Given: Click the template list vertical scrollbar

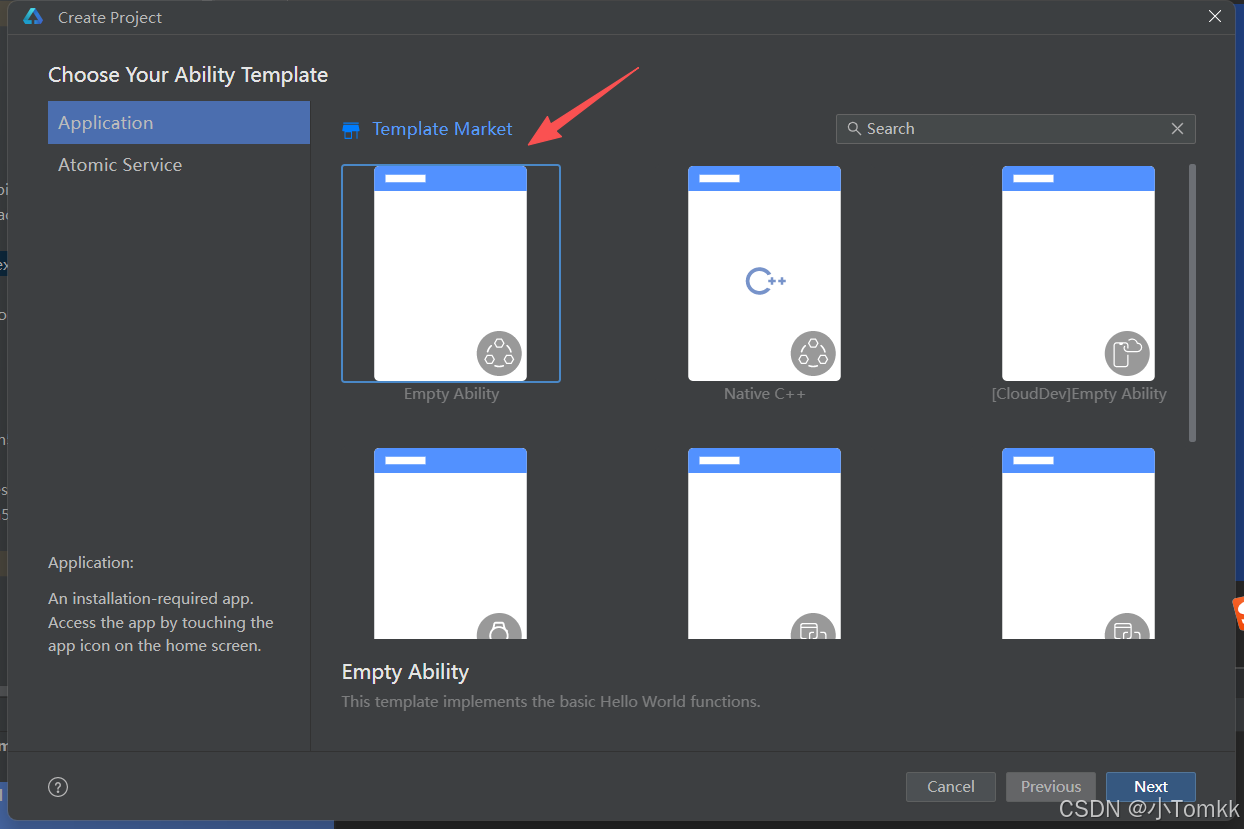Looking at the screenshot, I should point(1192,303).
